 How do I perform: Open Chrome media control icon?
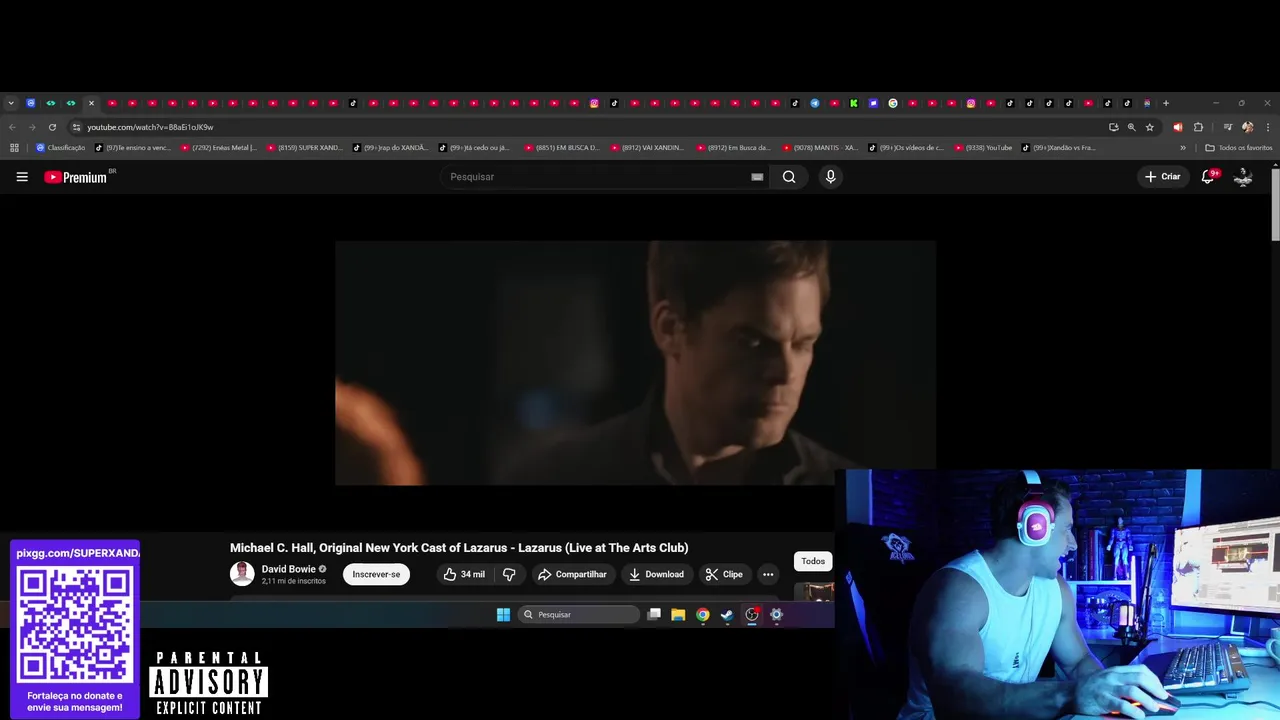(1228, 127)
